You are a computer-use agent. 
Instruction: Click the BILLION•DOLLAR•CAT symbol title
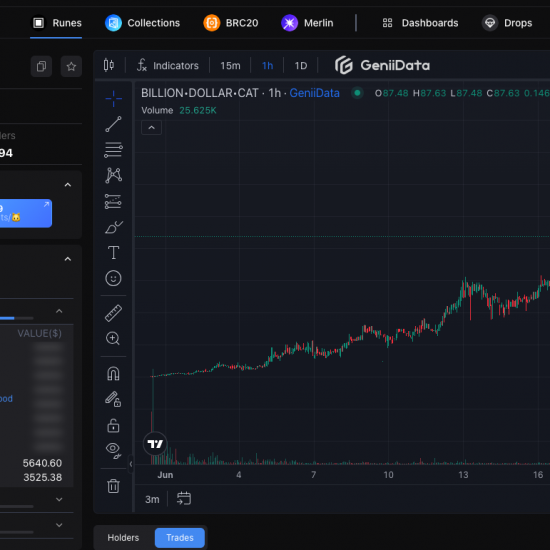point(200,93)
